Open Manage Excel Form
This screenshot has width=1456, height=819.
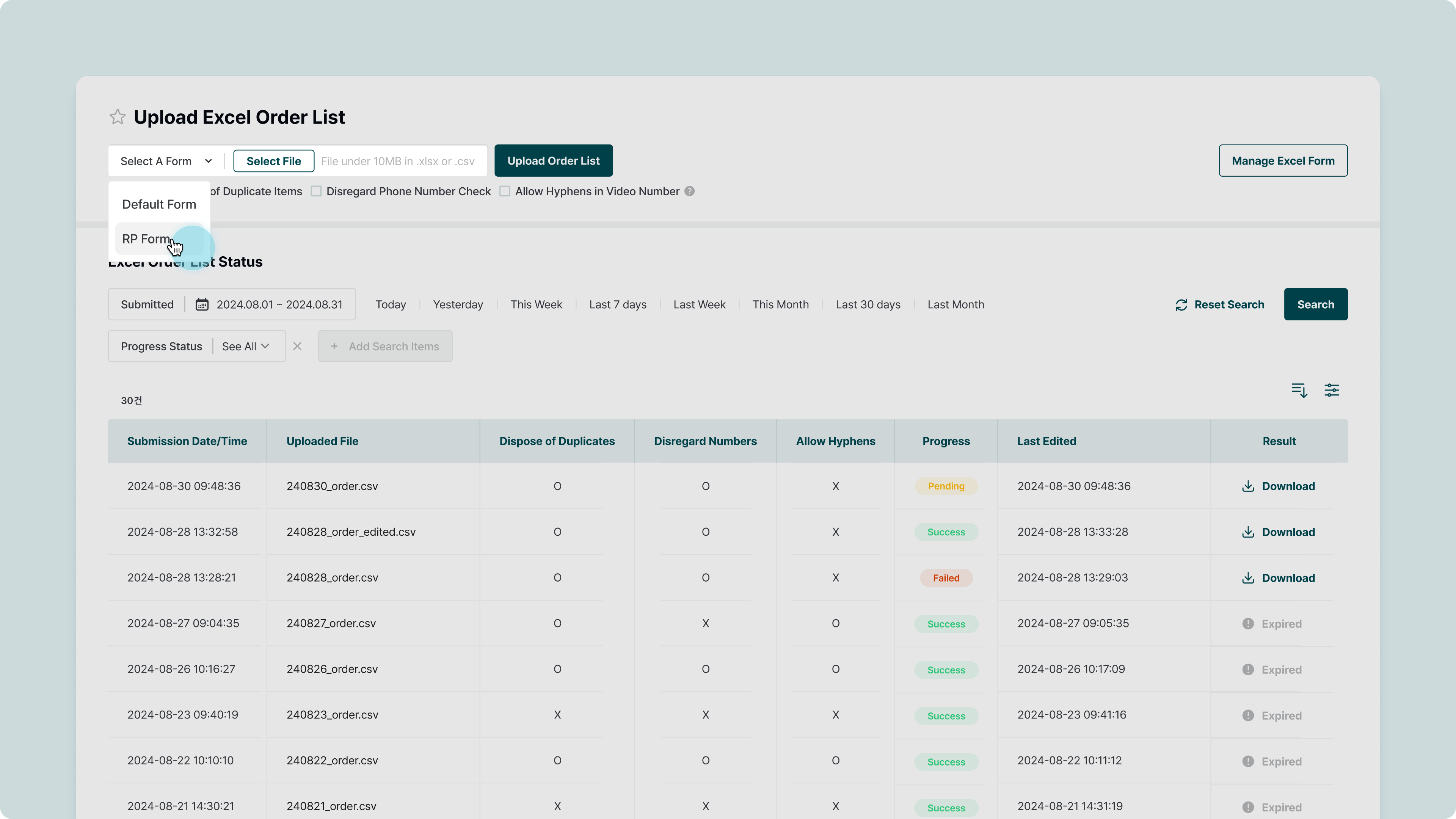(1282, 161)
